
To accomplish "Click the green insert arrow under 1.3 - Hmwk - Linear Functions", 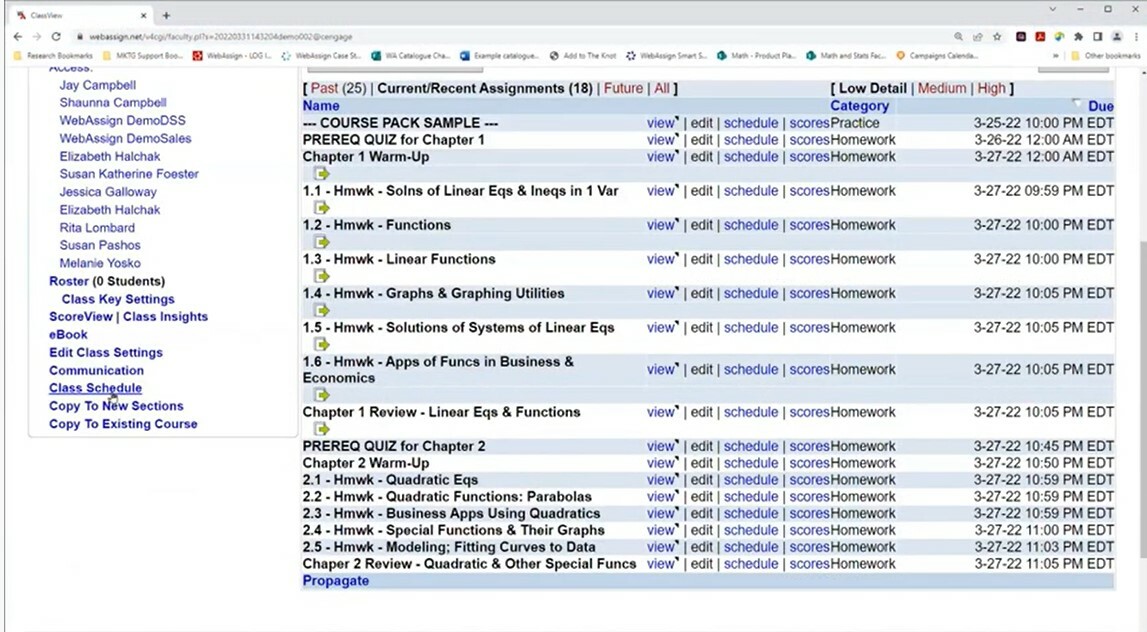I will point(323,276).
